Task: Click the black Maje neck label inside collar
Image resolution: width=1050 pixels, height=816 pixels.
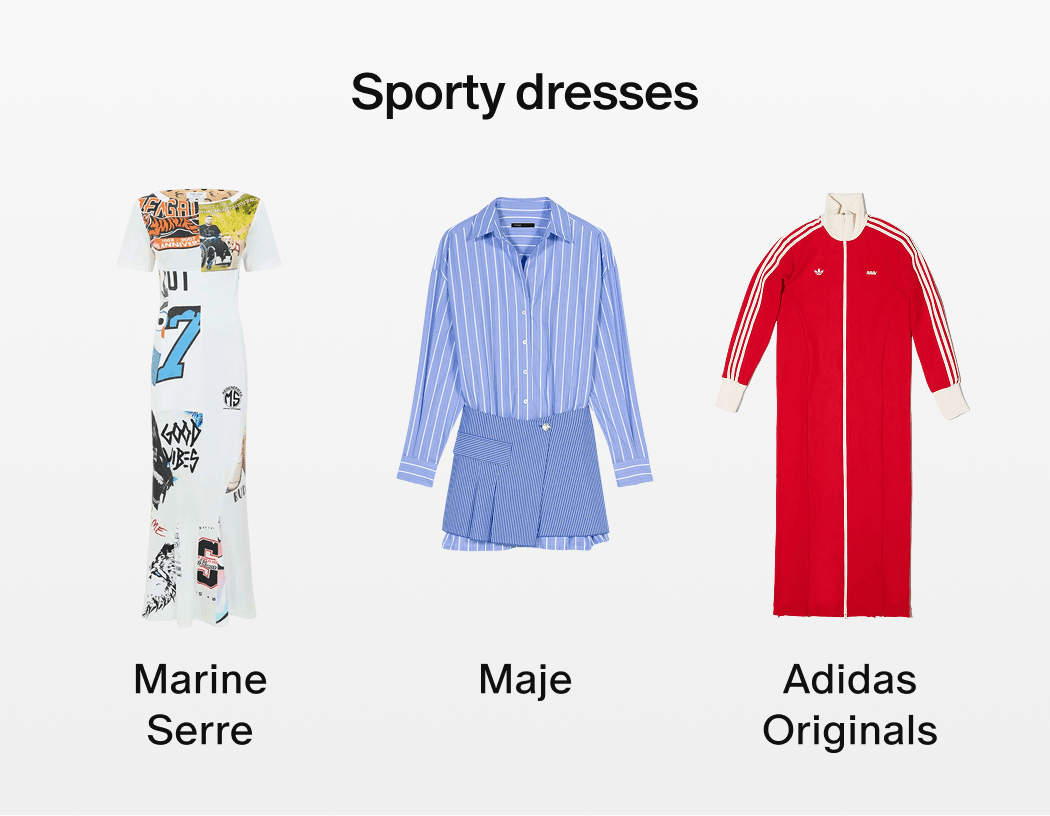Action: point(522,224)
